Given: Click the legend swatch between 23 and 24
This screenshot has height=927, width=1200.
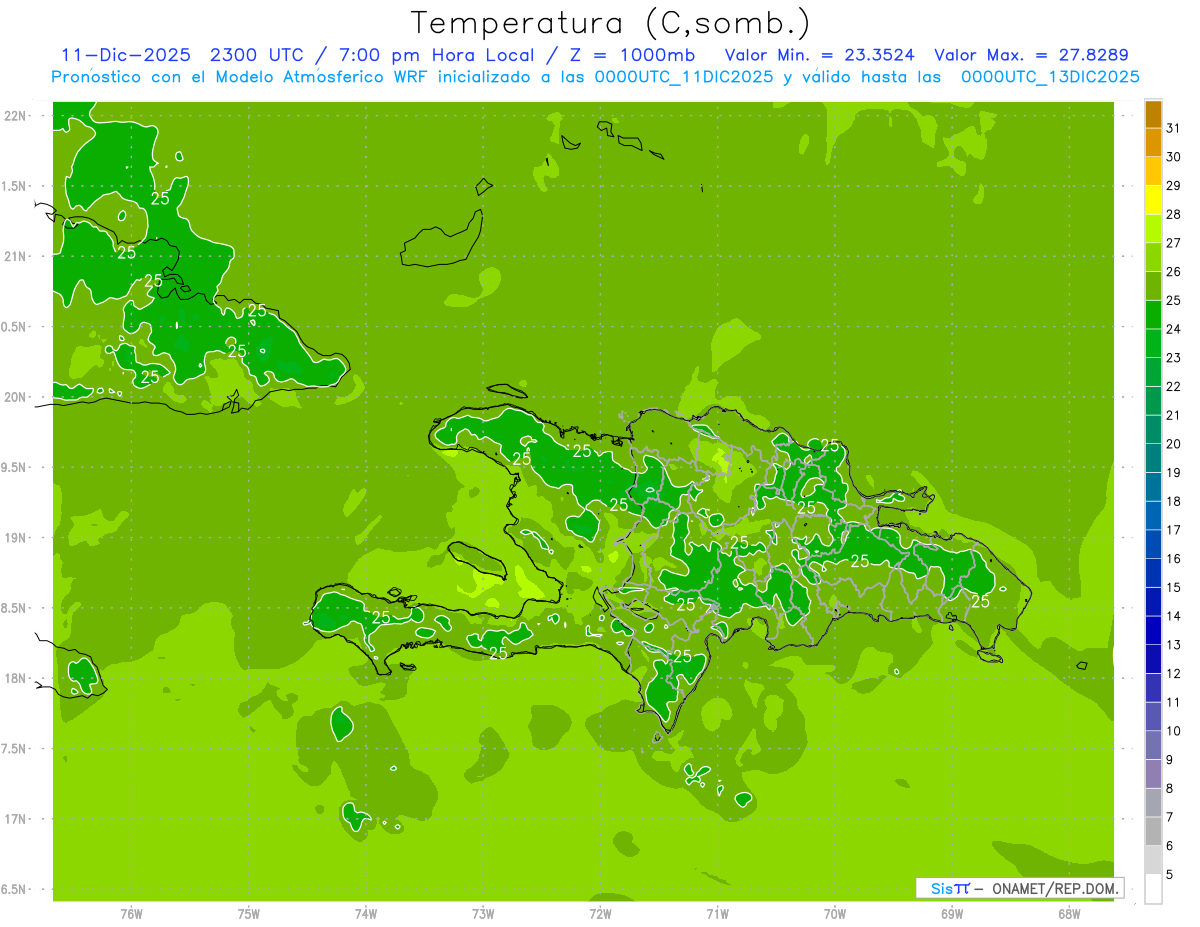Looking at the screenshot, I should pyautogui.click(x=1153, y=343).
